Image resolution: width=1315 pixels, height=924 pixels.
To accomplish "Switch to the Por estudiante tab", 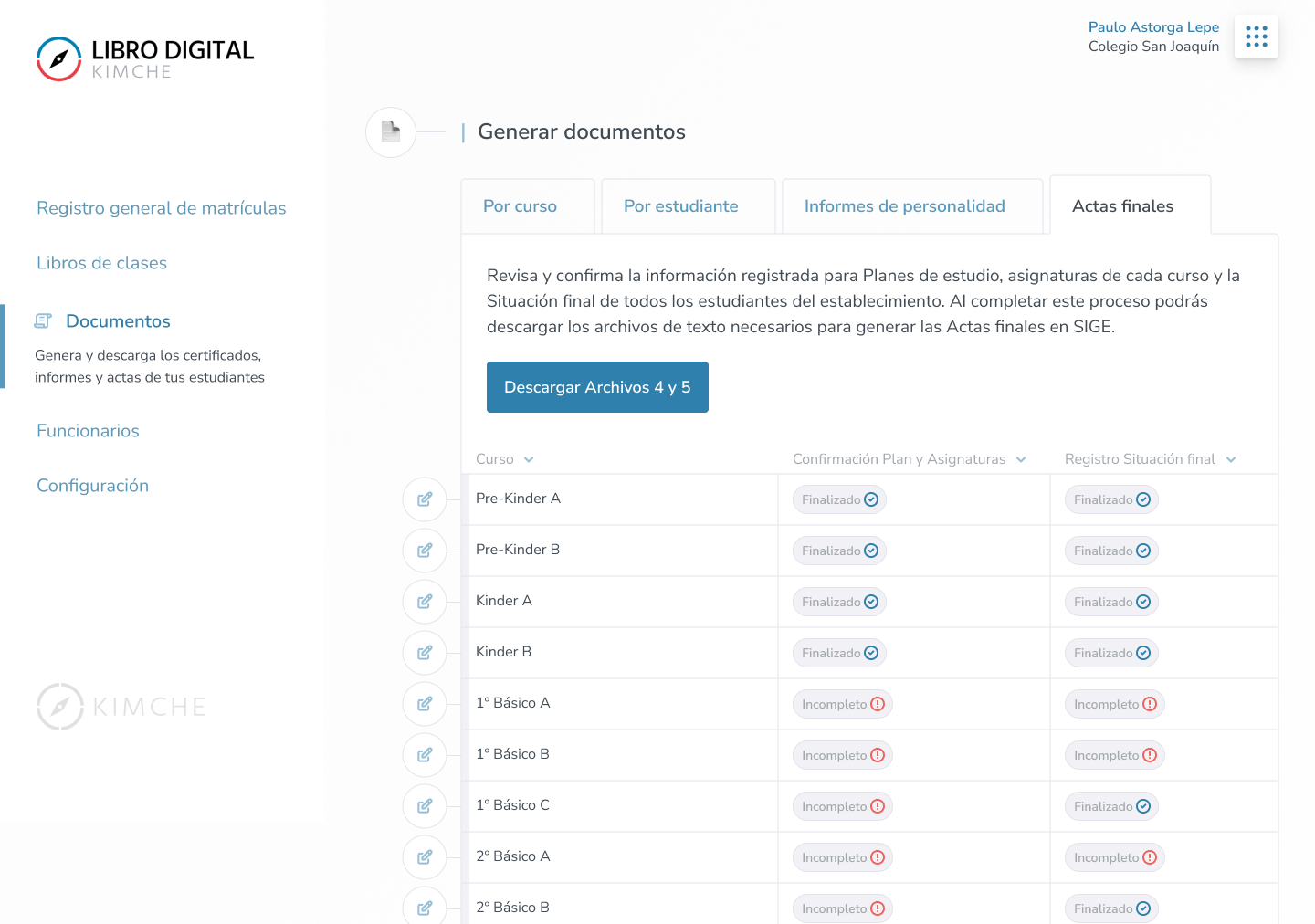I will (689, 206).
